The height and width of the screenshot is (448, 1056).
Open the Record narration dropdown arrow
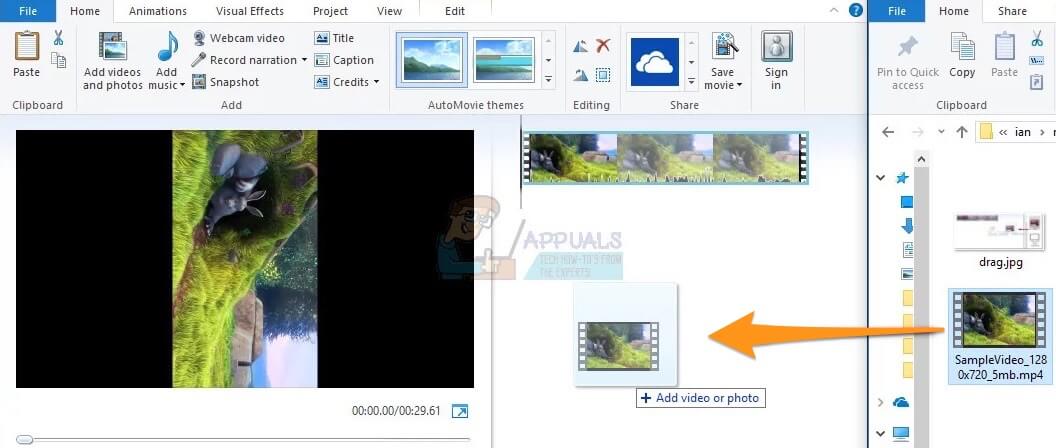pos(304,60)
